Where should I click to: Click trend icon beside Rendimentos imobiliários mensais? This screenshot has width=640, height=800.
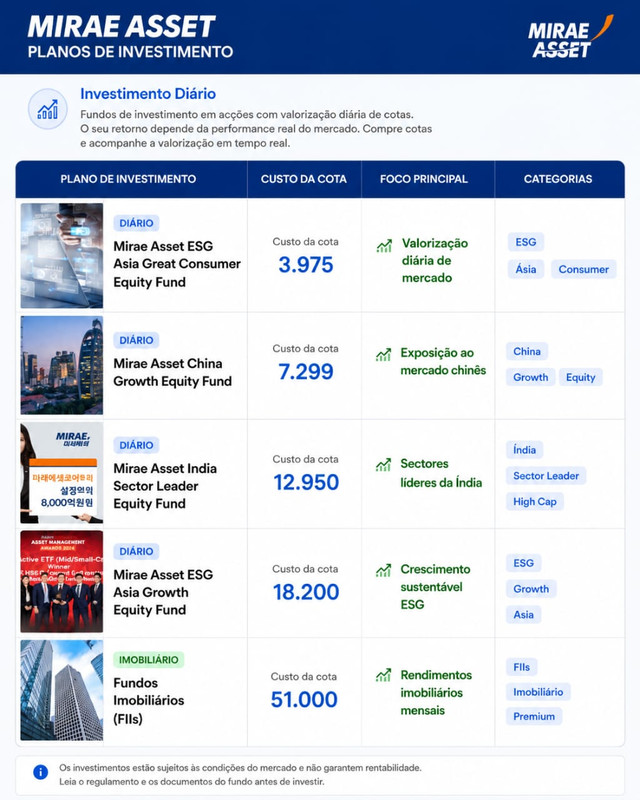[383, 676]
